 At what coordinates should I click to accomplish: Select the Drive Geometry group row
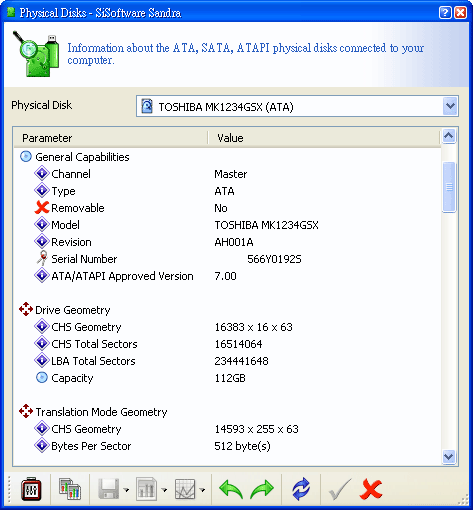[227, 310]
